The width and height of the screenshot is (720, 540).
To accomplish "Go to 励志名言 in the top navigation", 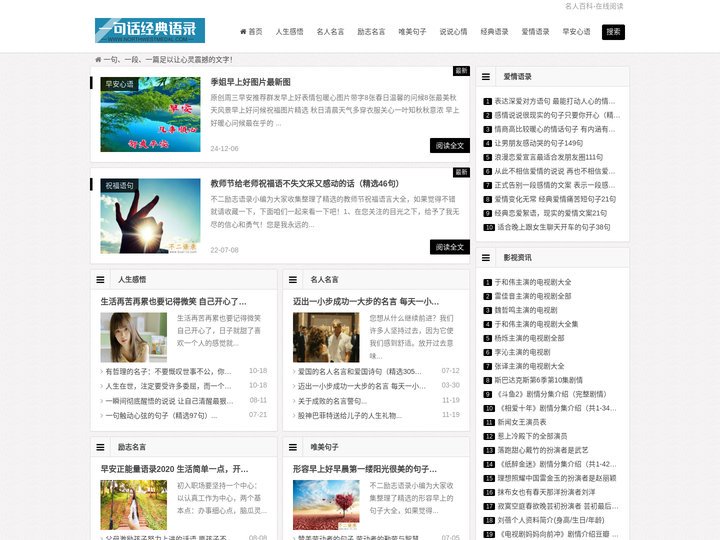I will point(371,32).
